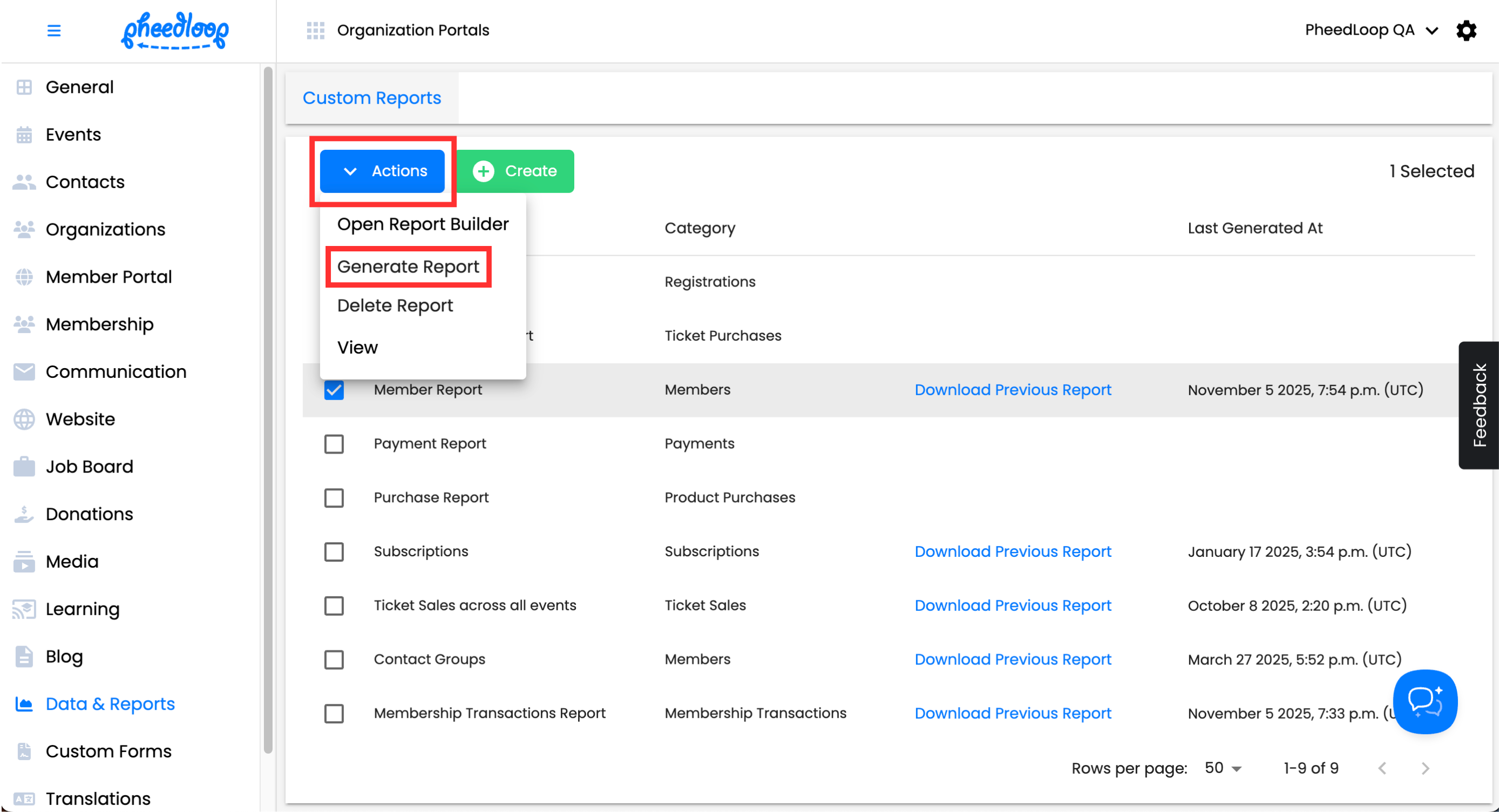Image resolution: width=1499 pixels, height=812 pixels.
Task: Uncheck the Member Report checkbox
Action: 334,390
